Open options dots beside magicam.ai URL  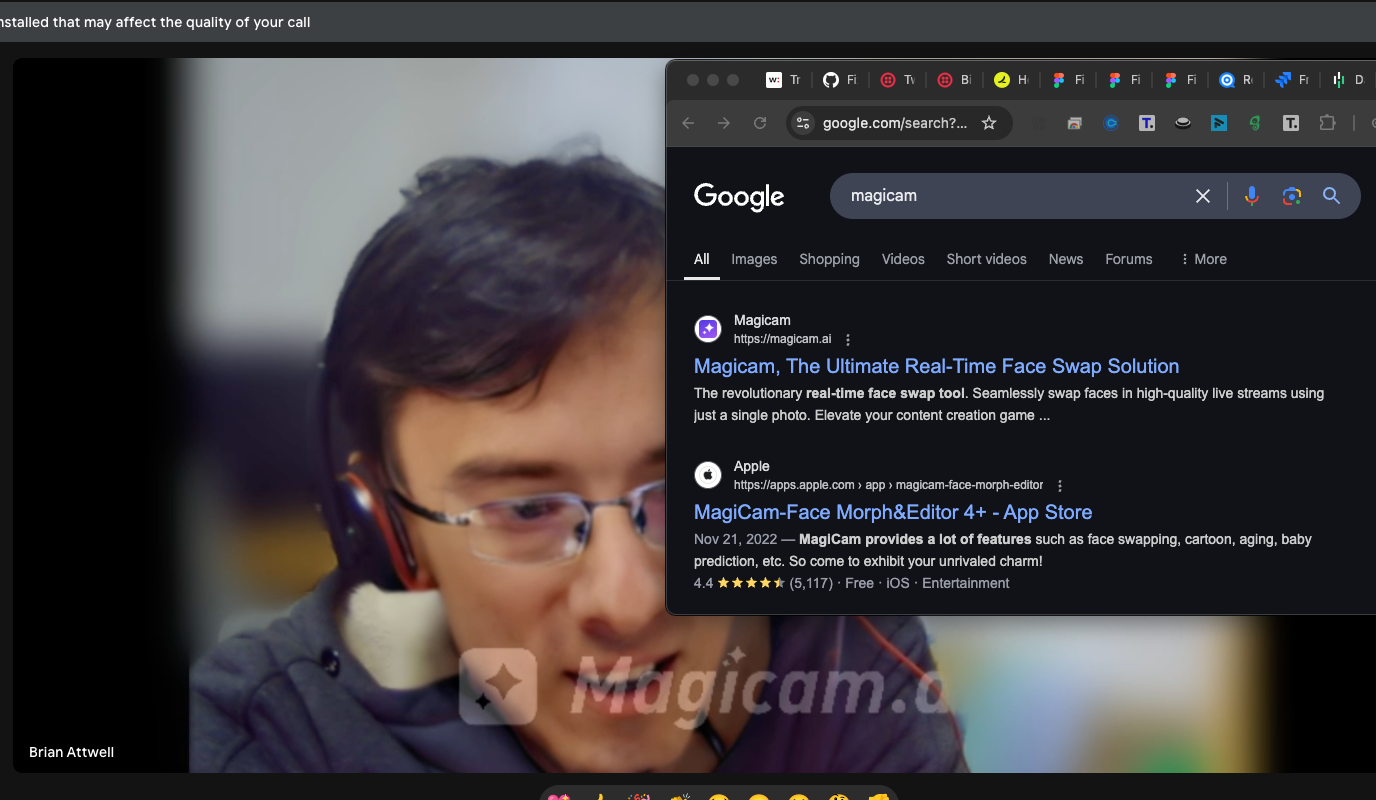tap(848, 340)
